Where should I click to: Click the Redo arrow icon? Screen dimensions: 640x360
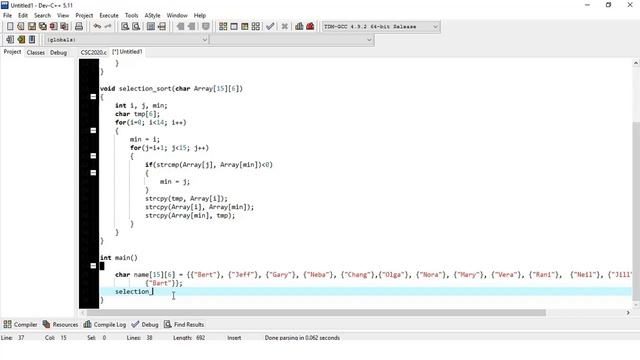[x=108, y=27]
